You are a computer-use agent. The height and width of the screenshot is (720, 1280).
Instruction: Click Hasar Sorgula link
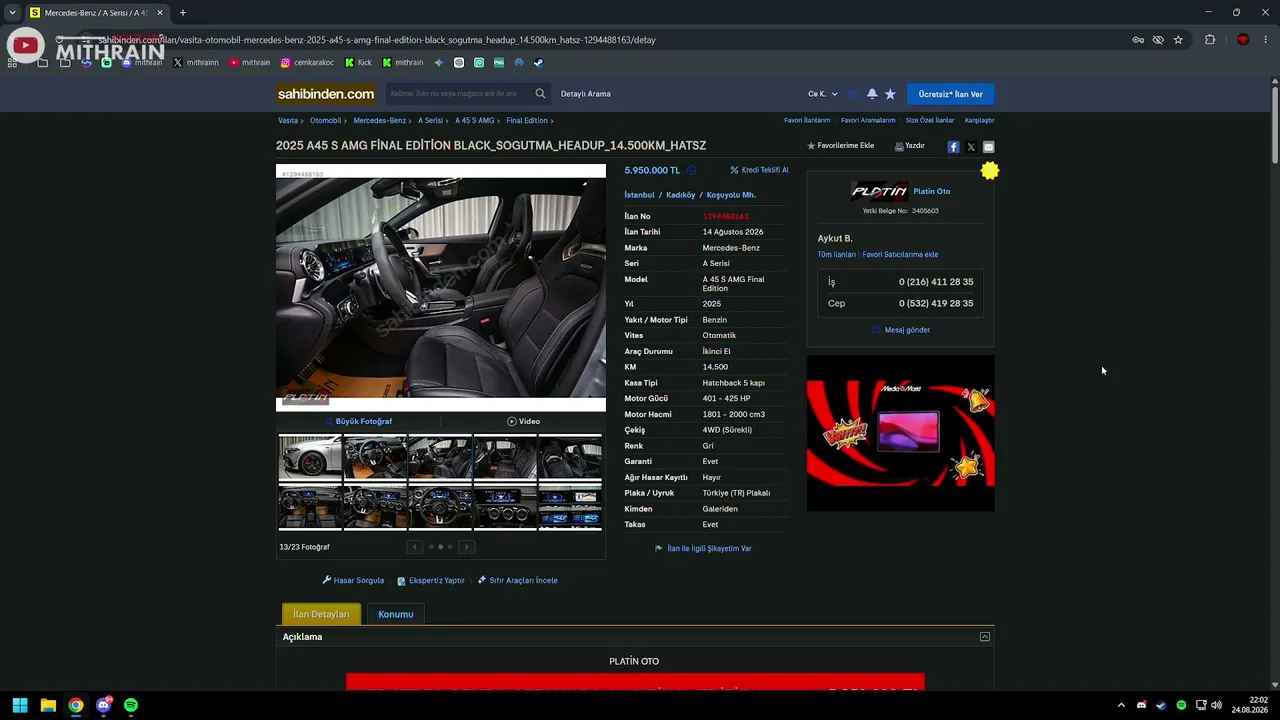pyautogui.click(x=353, y=580)
